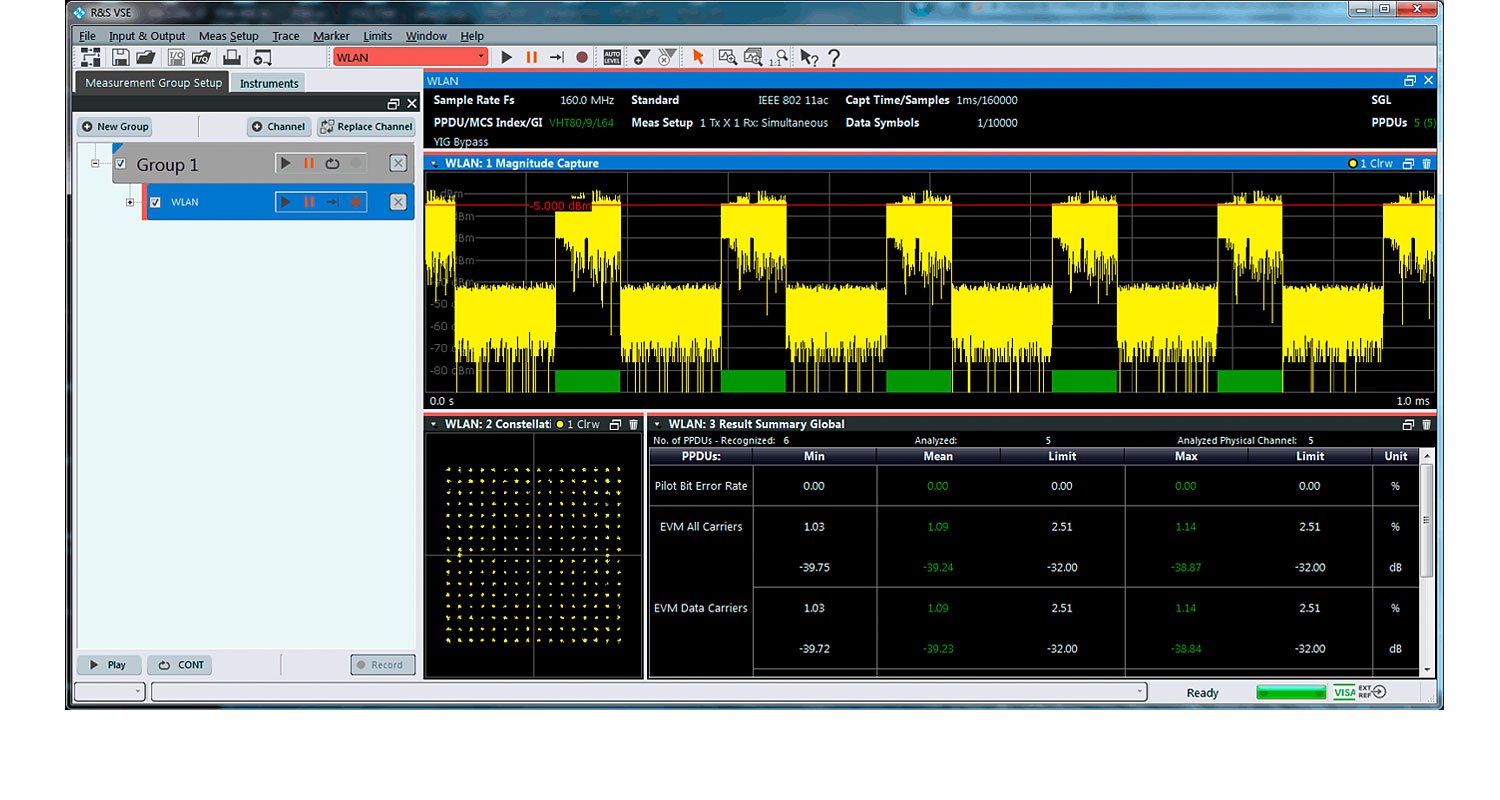Screen dimensions: 1500x800
Task: Open the Meas Setup menu
Action: pyautogui.click(x=228, y=36)
